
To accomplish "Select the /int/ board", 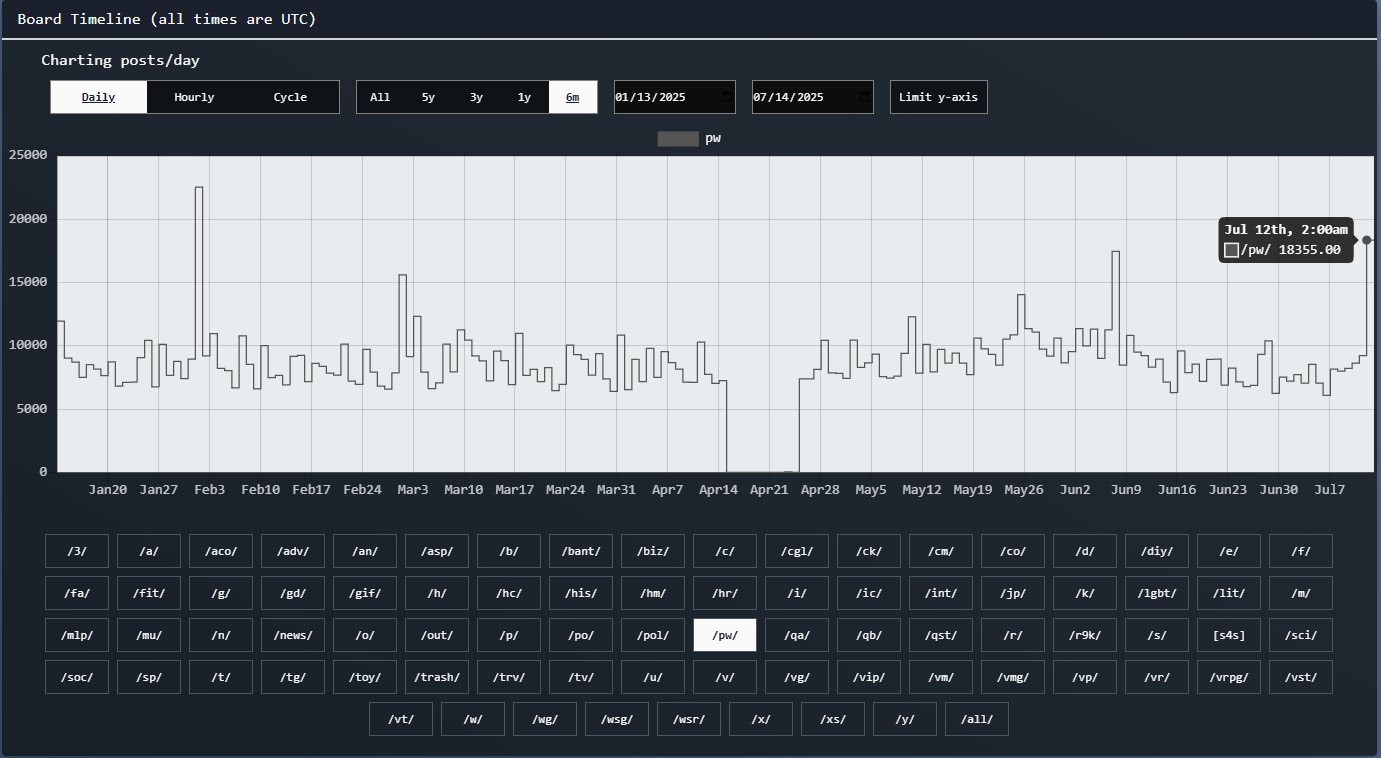I will pyautogui.click(x=941, y=593).
